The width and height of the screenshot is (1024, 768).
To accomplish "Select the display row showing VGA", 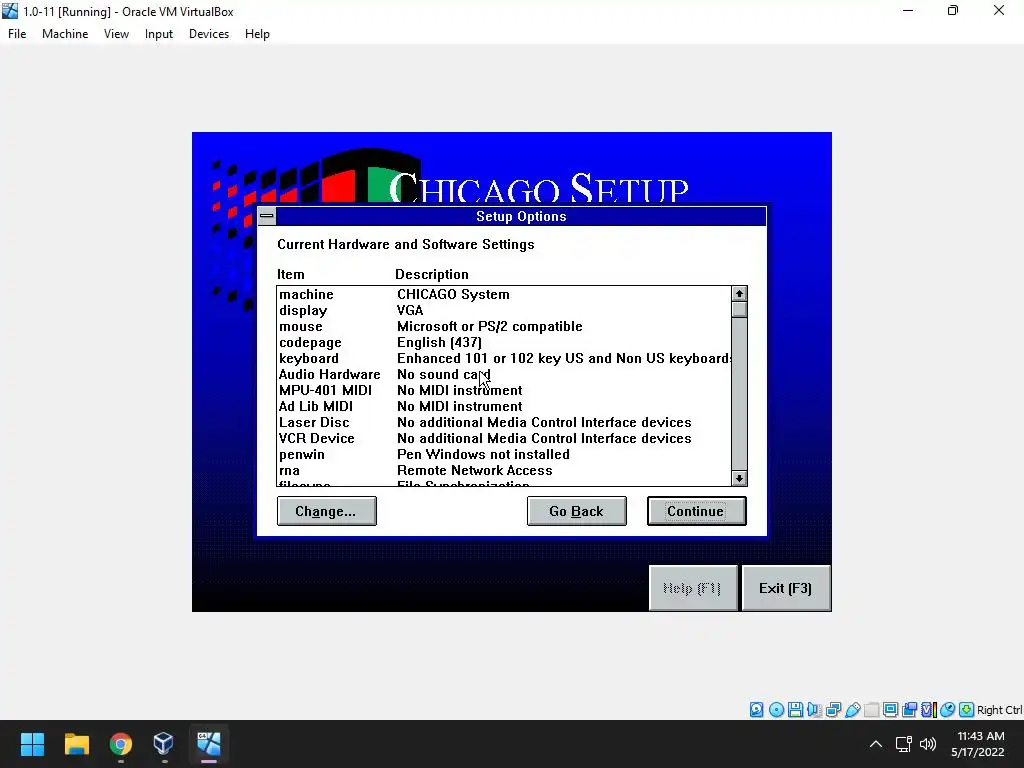I will tap(504, 310).
